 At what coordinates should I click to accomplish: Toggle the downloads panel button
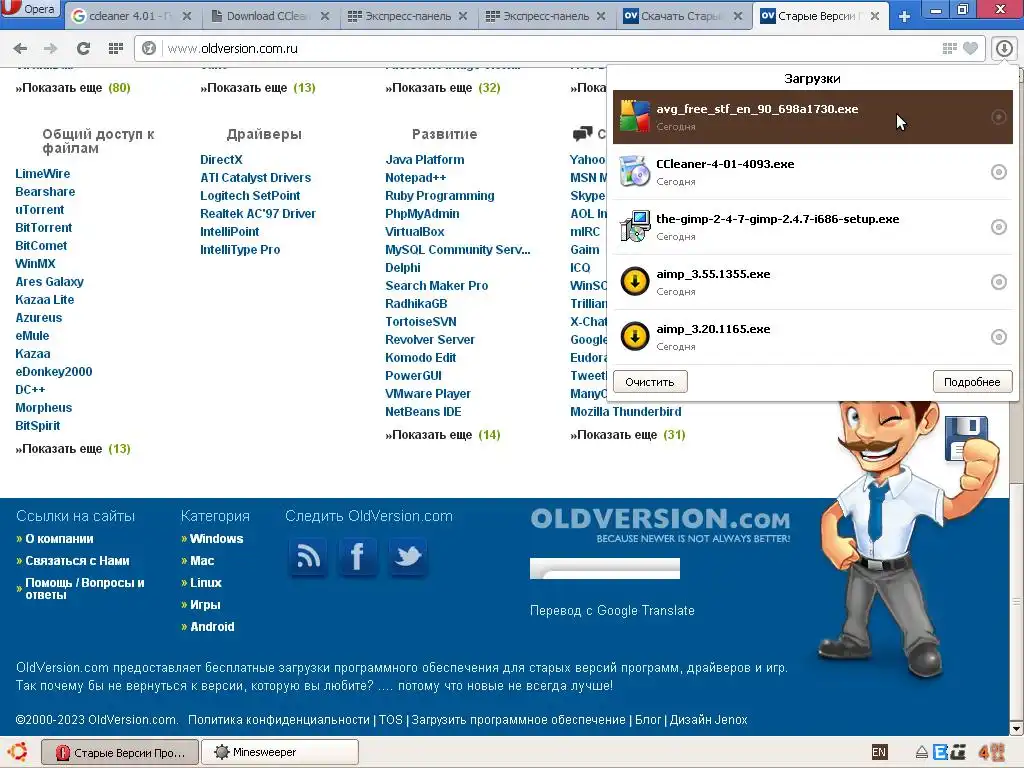coord(1004,48)
